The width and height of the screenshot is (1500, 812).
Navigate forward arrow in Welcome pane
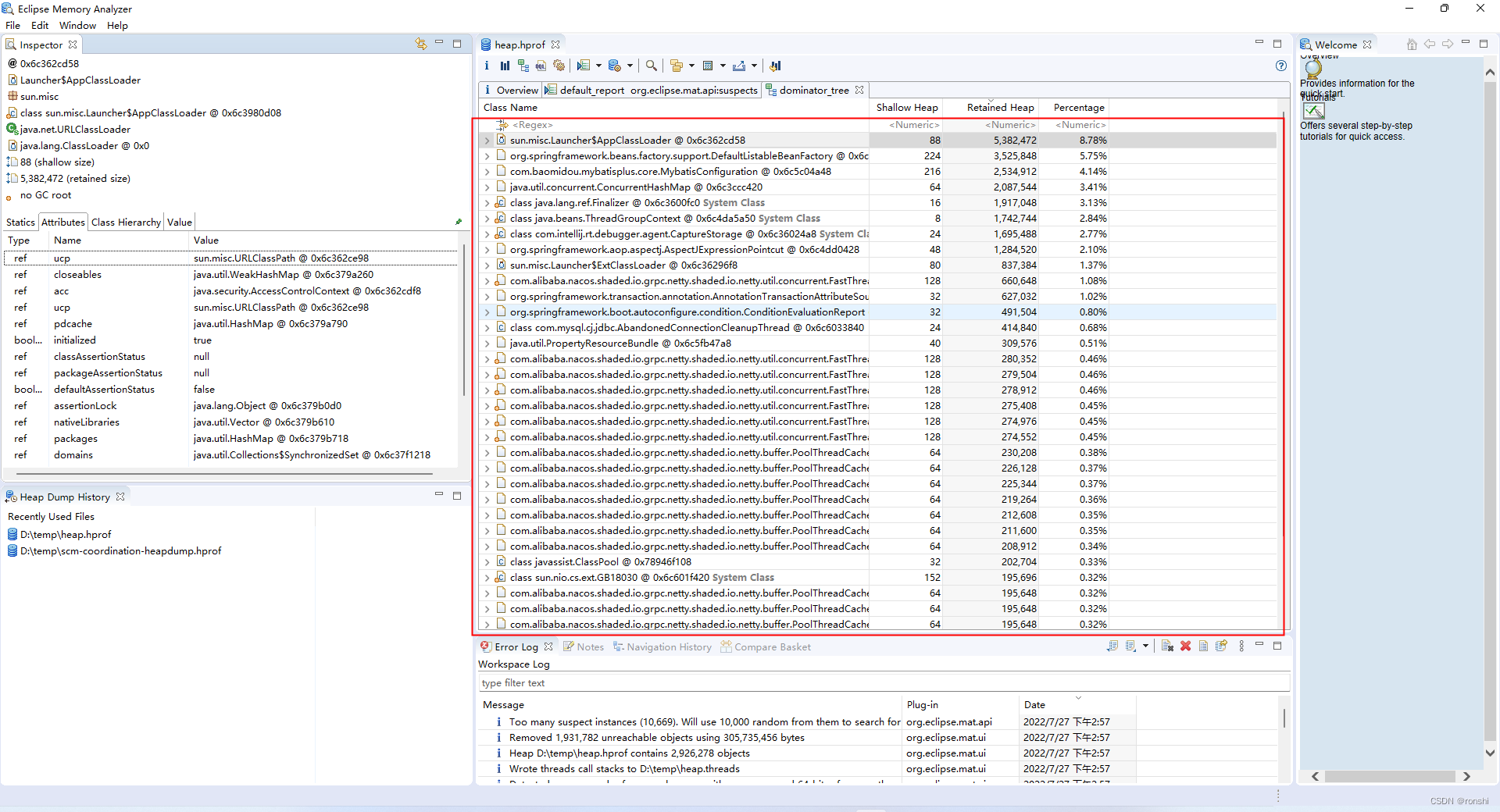tap(1448, 45)
